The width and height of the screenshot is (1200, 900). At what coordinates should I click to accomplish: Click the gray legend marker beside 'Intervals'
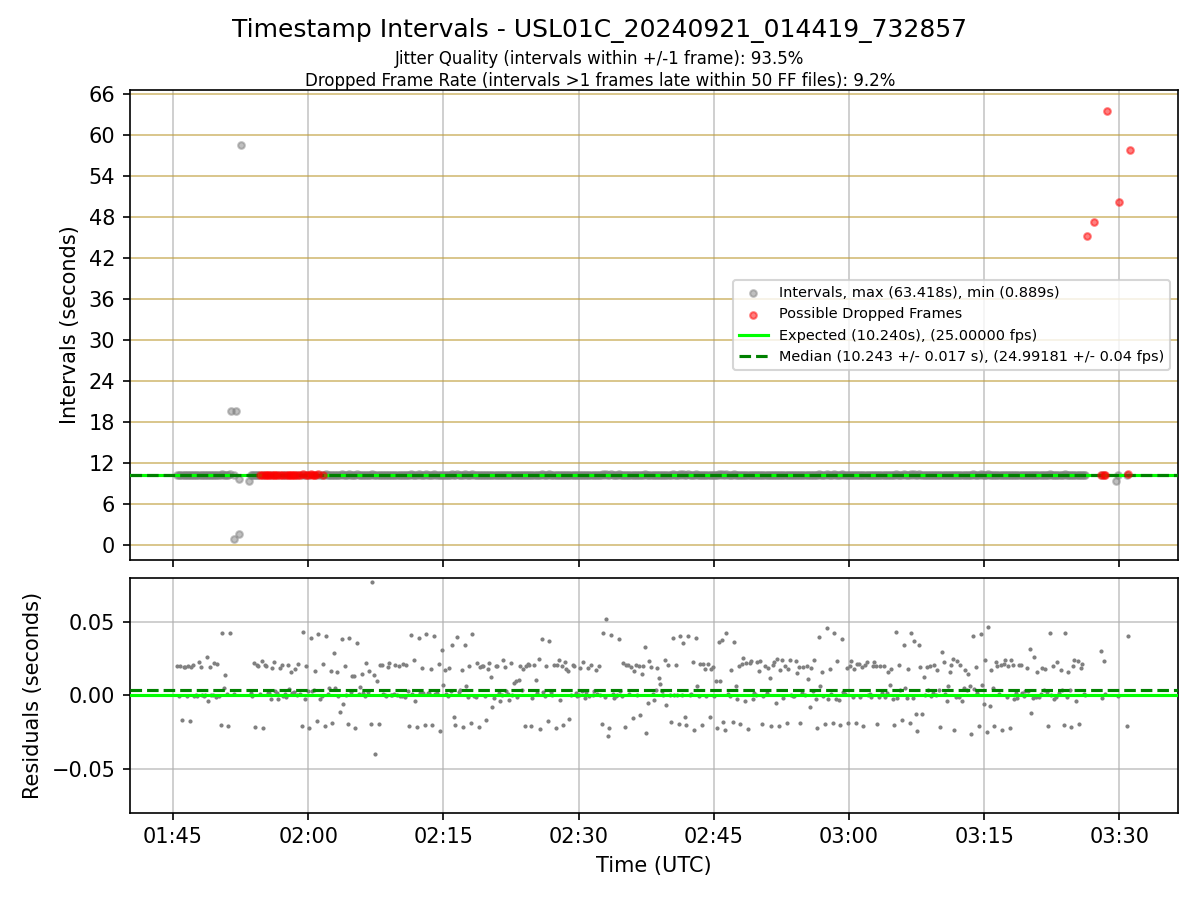click(x=753, y=293)
